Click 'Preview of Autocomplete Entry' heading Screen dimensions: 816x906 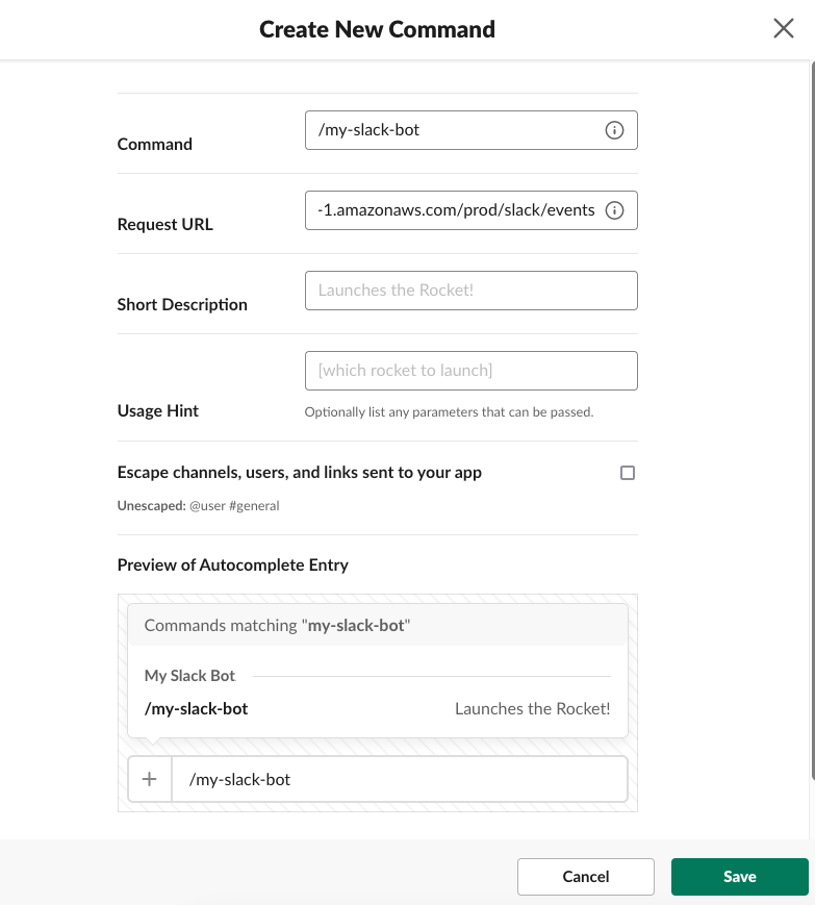coord(233,565)
